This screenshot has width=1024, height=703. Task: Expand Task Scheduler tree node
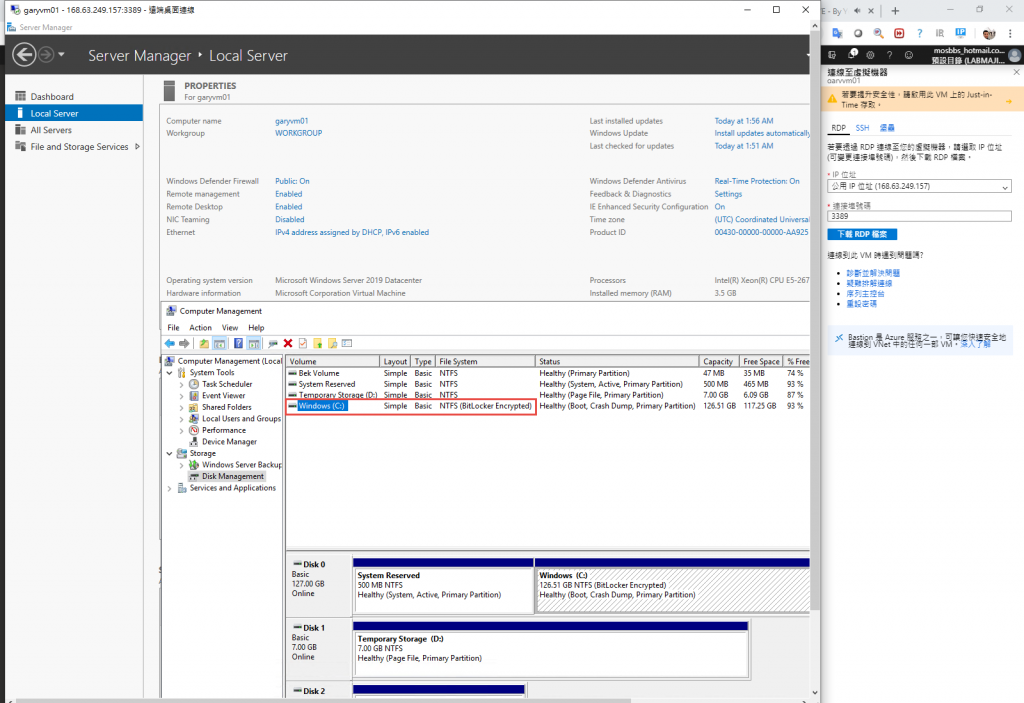pos(182,384)
